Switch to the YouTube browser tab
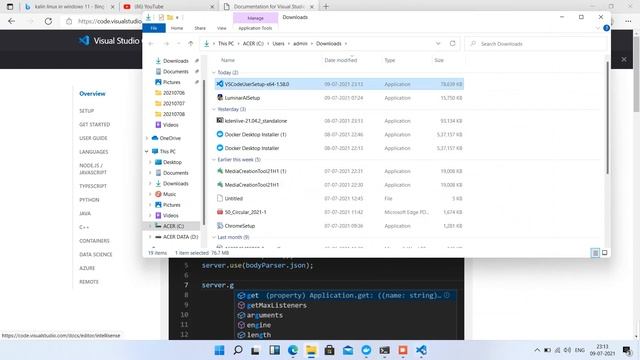 [169, 7]
